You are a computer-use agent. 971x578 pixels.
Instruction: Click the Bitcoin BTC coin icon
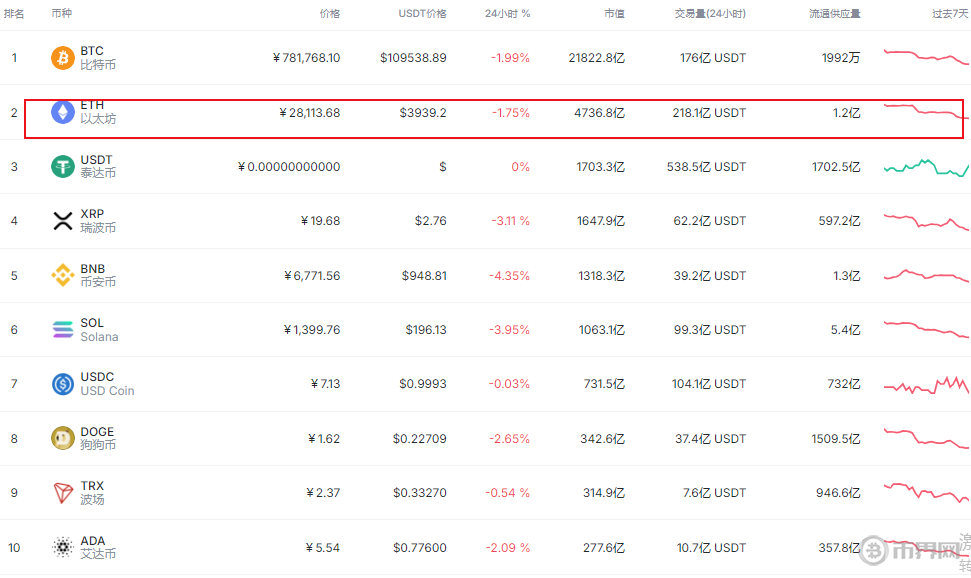pos(63,58)
